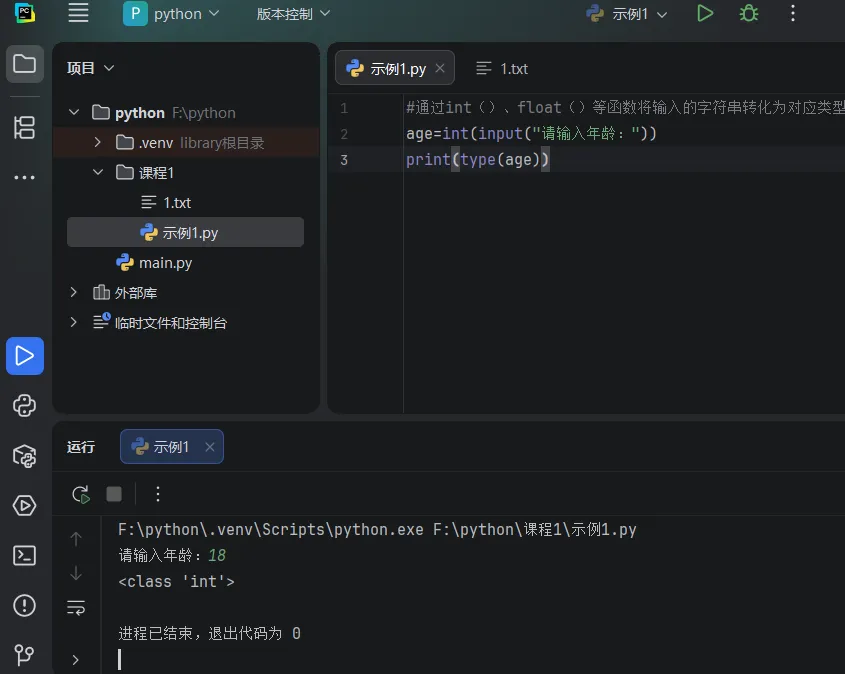
Task: Open the 项目 view dropdown
Action: 91,68
